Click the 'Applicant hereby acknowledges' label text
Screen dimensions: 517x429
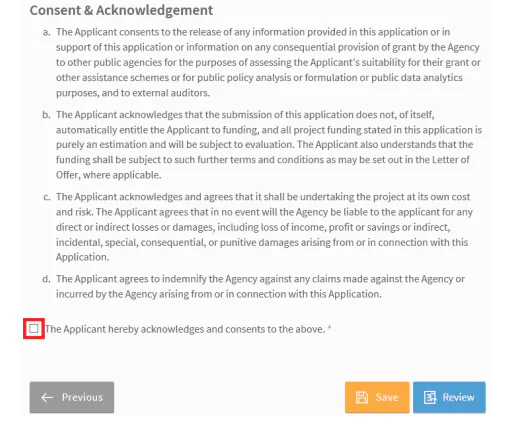[x=185, y=329]
